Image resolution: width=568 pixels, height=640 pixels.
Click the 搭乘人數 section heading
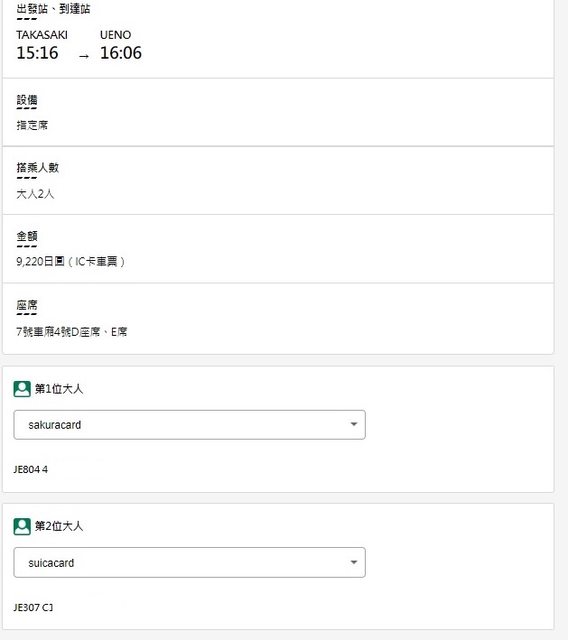[38, 167]
